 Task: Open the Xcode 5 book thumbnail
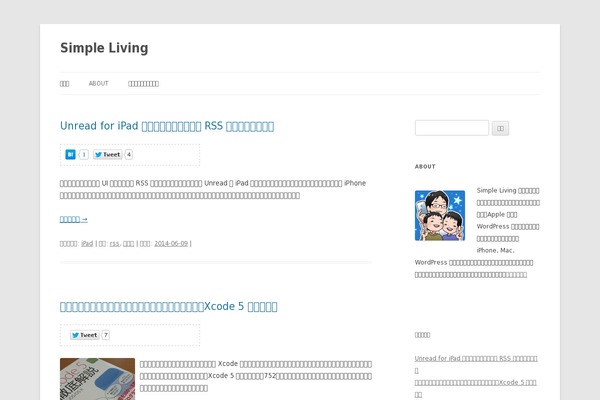click(97, 379)
